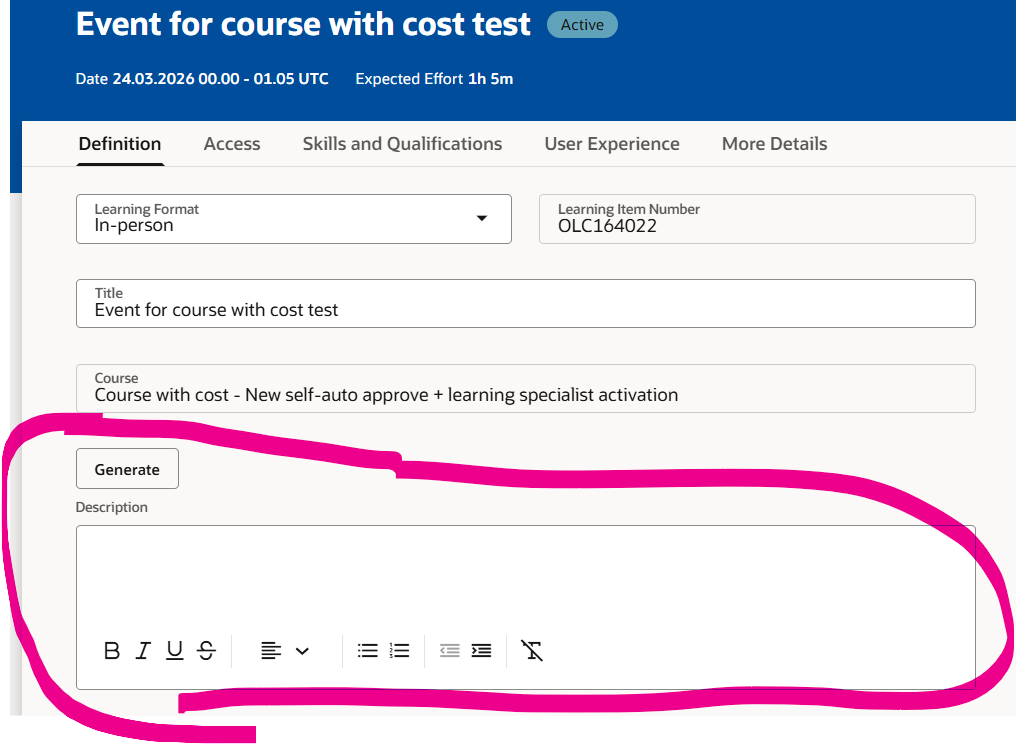Screen dimensions: 1016x744
Task: Click into the Title input field
Action: click(x=525, y=303)
